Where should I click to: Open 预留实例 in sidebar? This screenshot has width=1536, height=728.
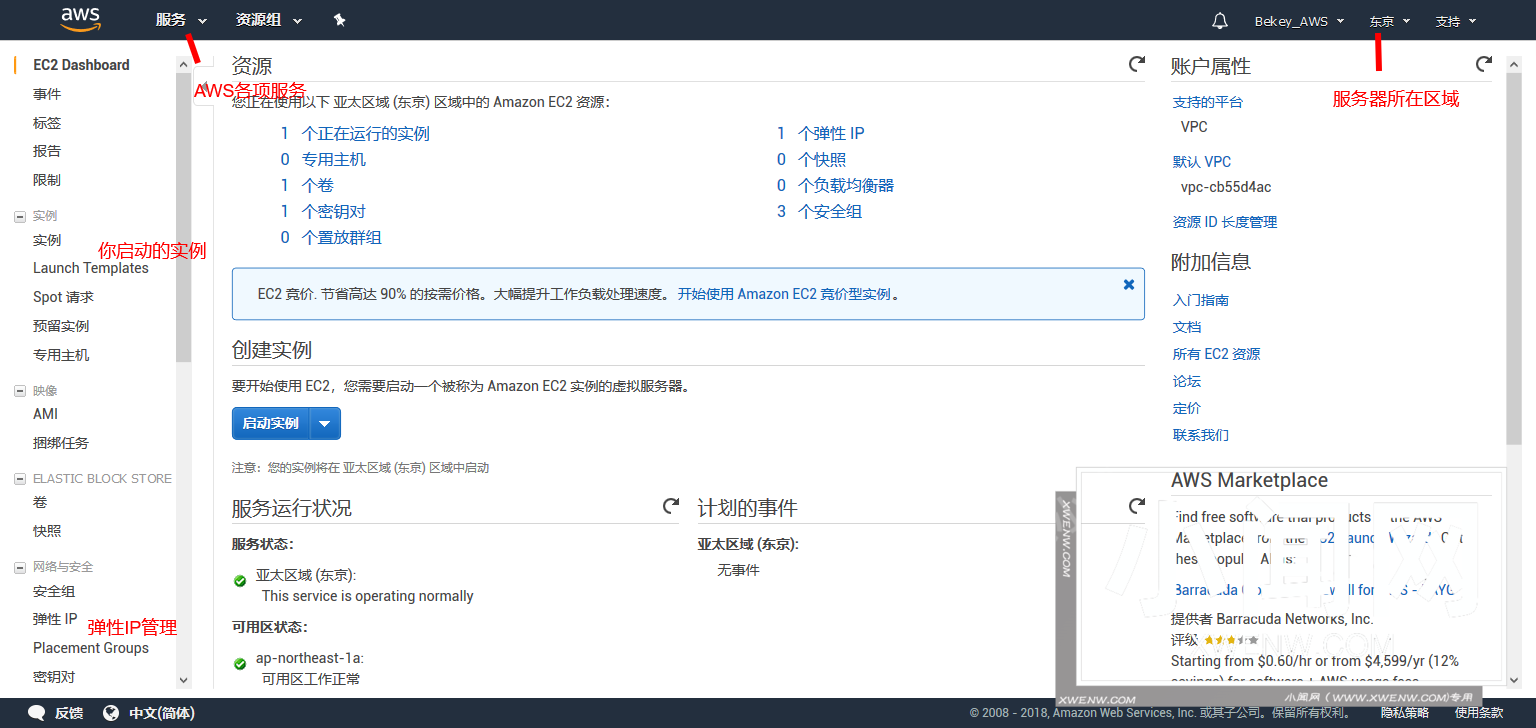61,326
